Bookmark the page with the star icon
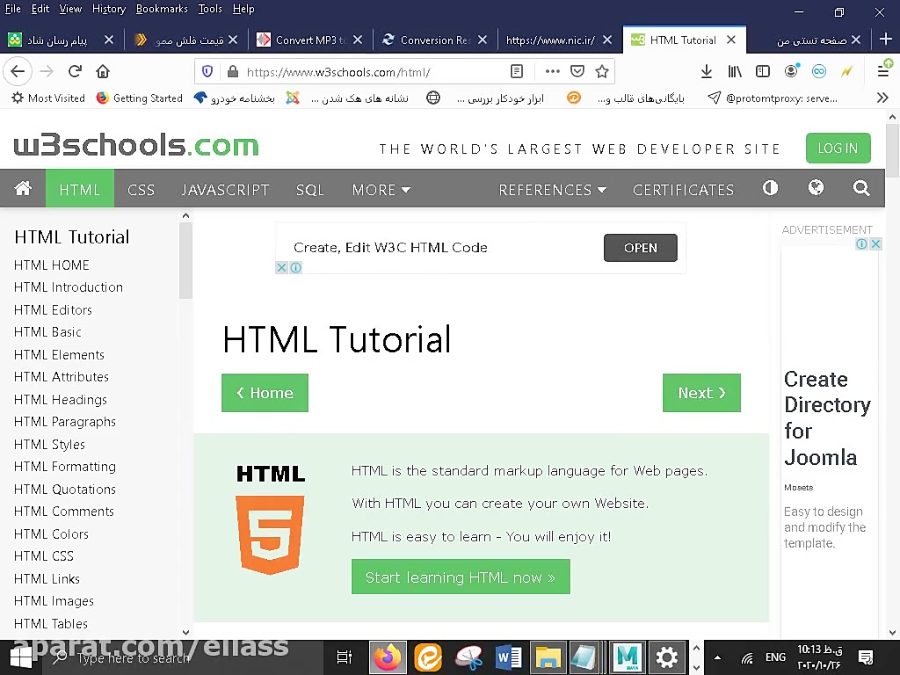Screen dimensions: 900x675 600,72
